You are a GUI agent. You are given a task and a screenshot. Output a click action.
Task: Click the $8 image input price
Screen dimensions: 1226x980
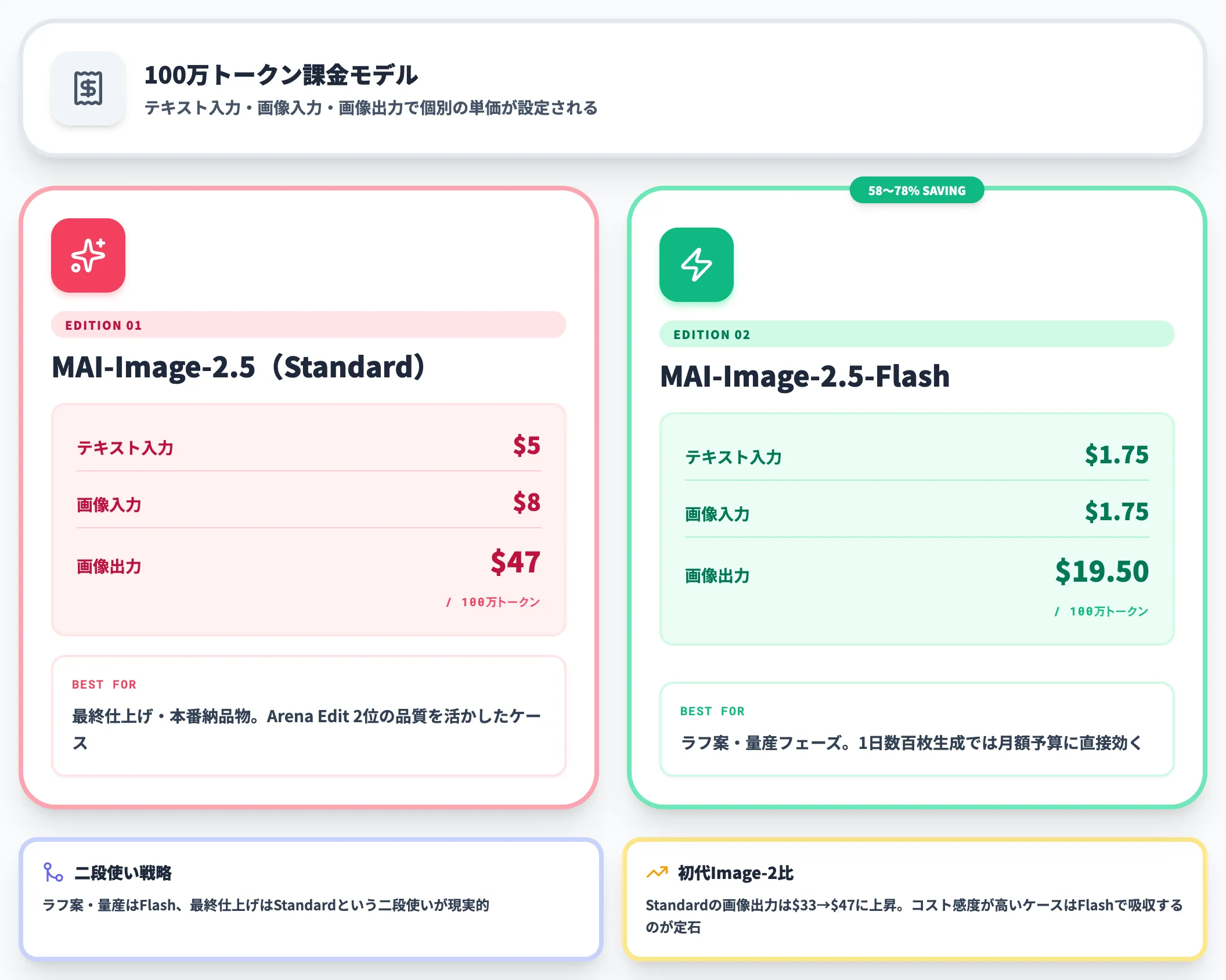coord(527,503)
